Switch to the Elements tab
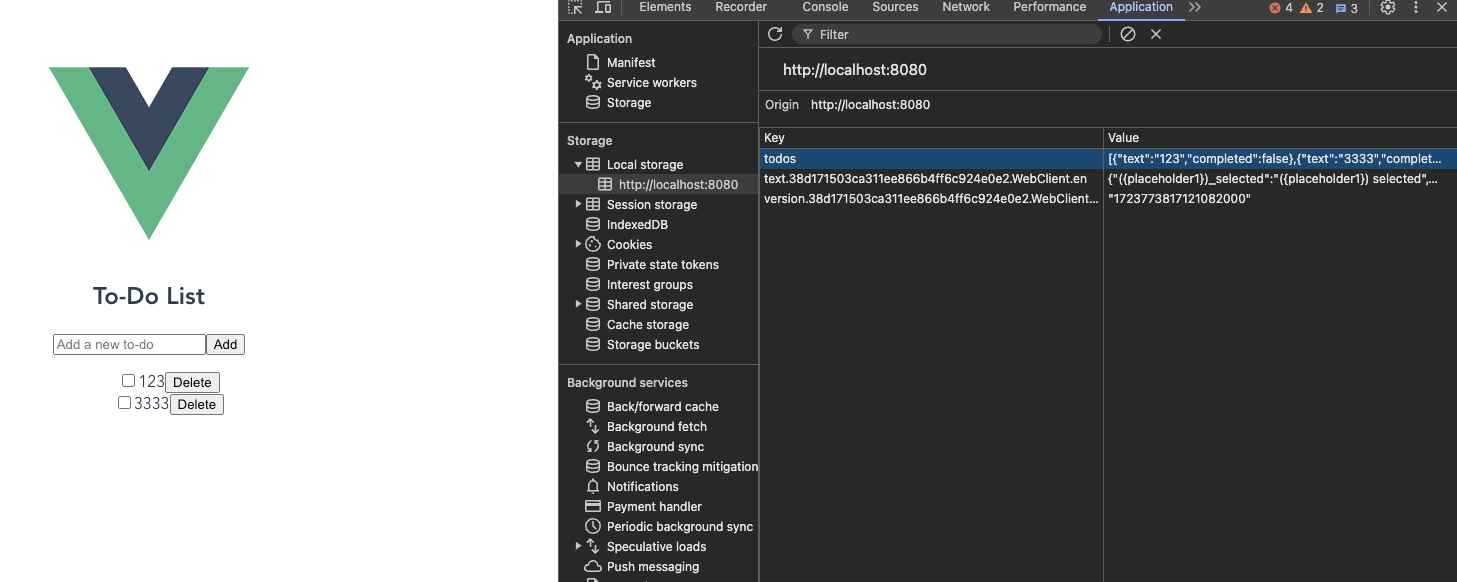1457x582 pixels. point(665,7)
